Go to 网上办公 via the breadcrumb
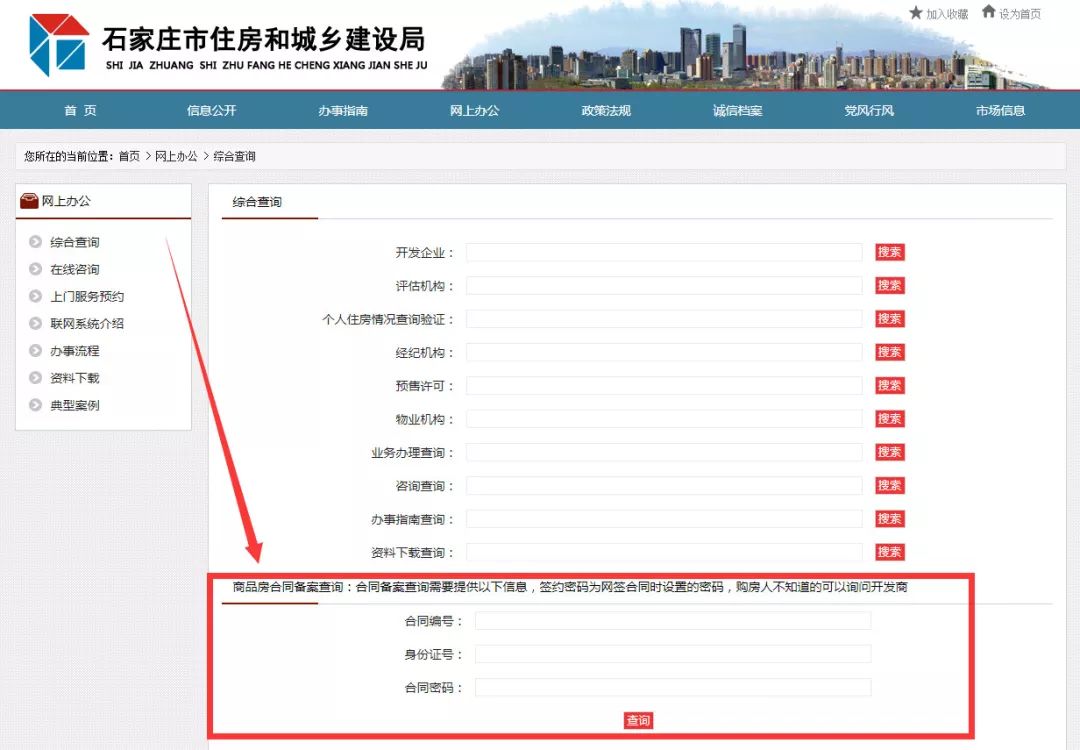Viewport: 1080px width, 750px height. point(176,156)
